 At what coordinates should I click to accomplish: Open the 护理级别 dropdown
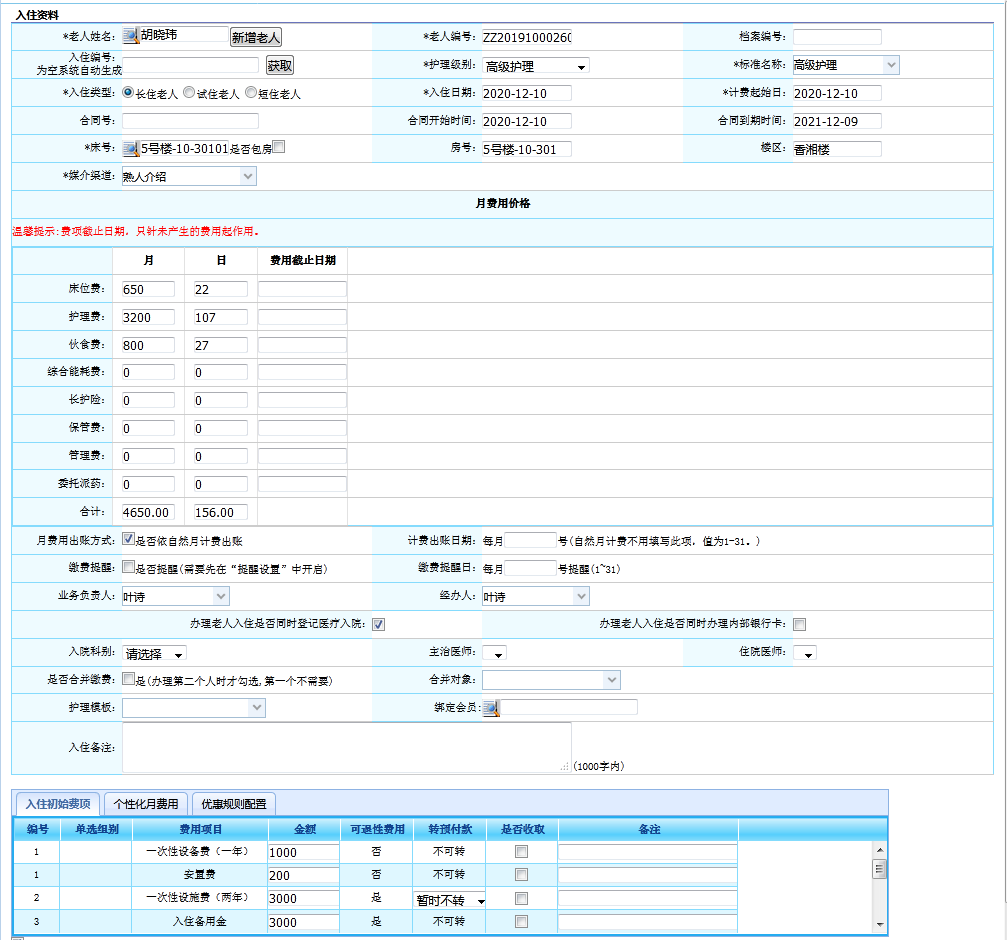(x=536, y=66)
